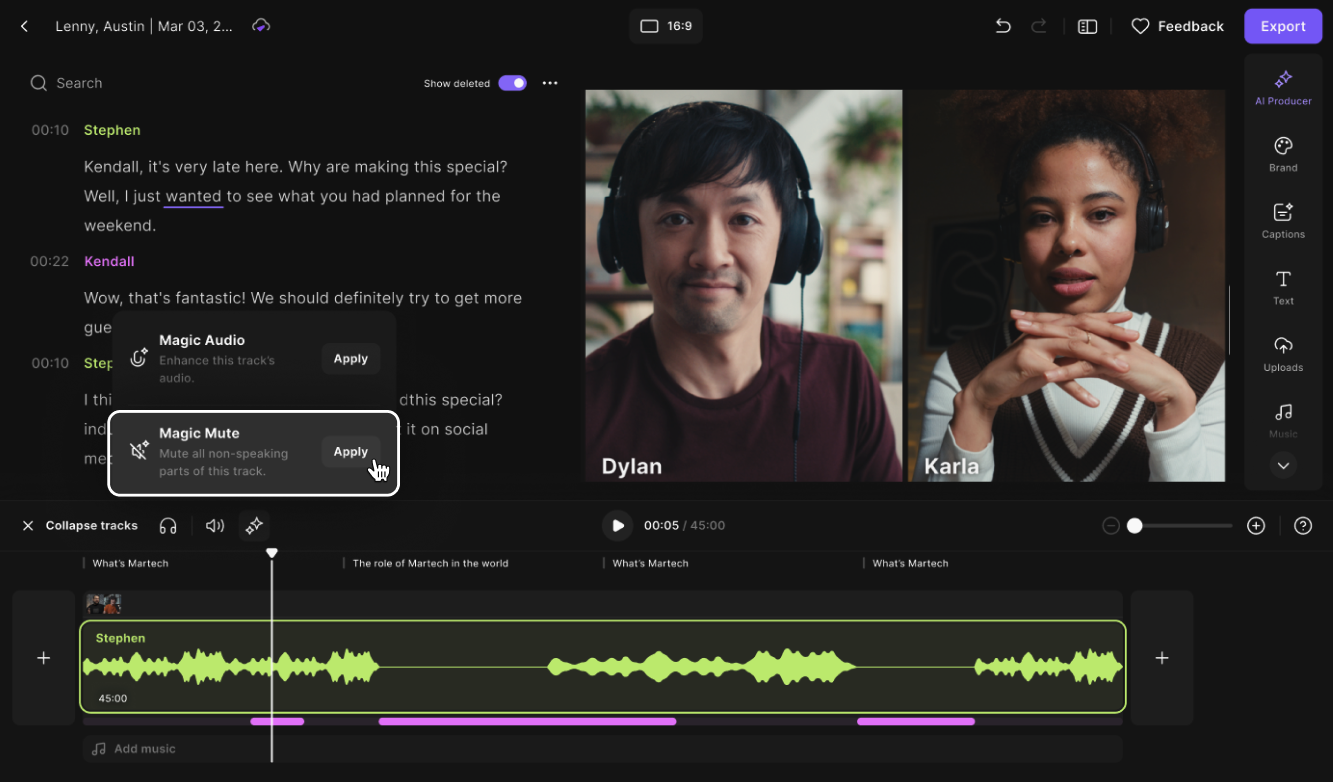Viewport: 1333px width, 782px height.
Task: Select the Text tool in sidebar
Action: pyautogui.click(x=1283, y=286)
